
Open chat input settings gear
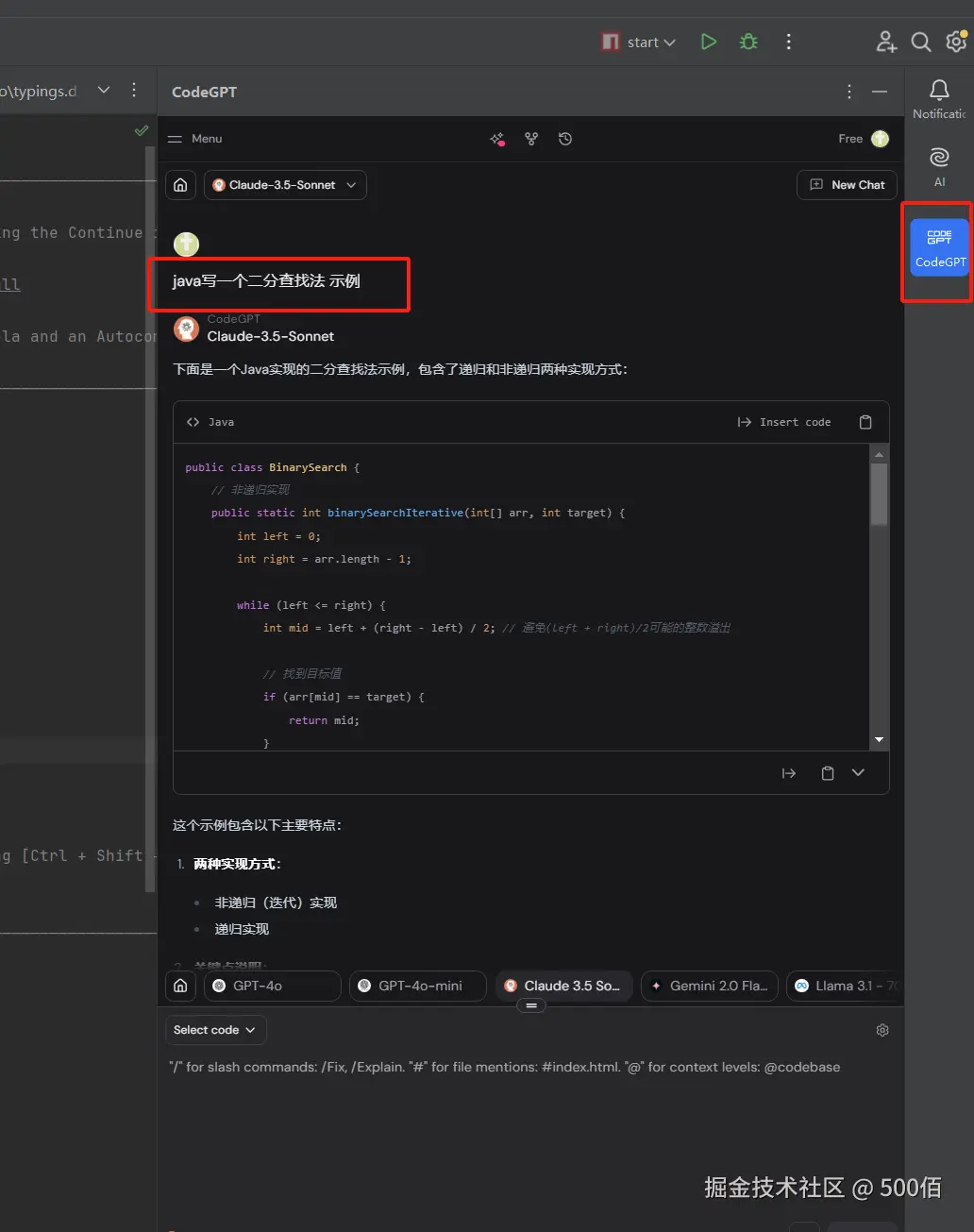[882, 1030]
